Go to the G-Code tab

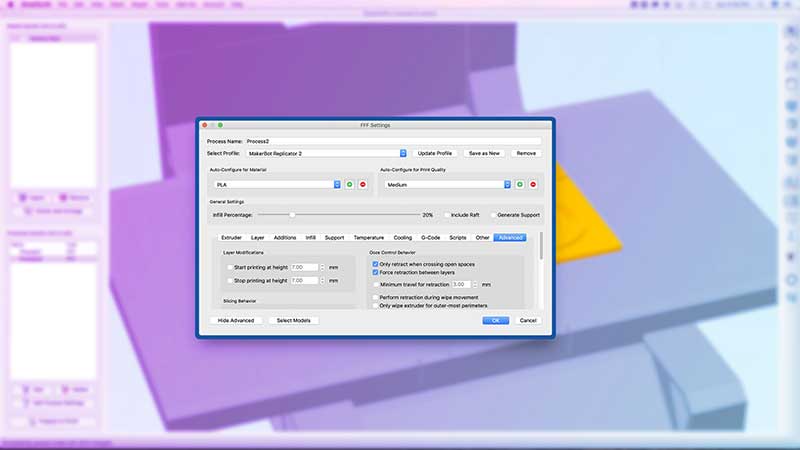[431, 238]
